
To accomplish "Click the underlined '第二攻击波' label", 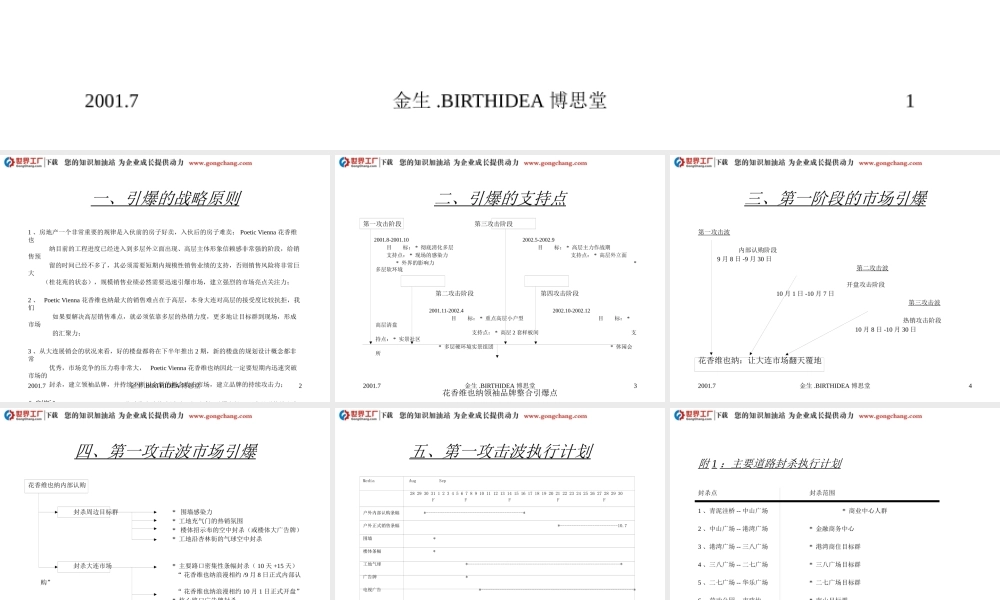I will click(x=872, y=268).
